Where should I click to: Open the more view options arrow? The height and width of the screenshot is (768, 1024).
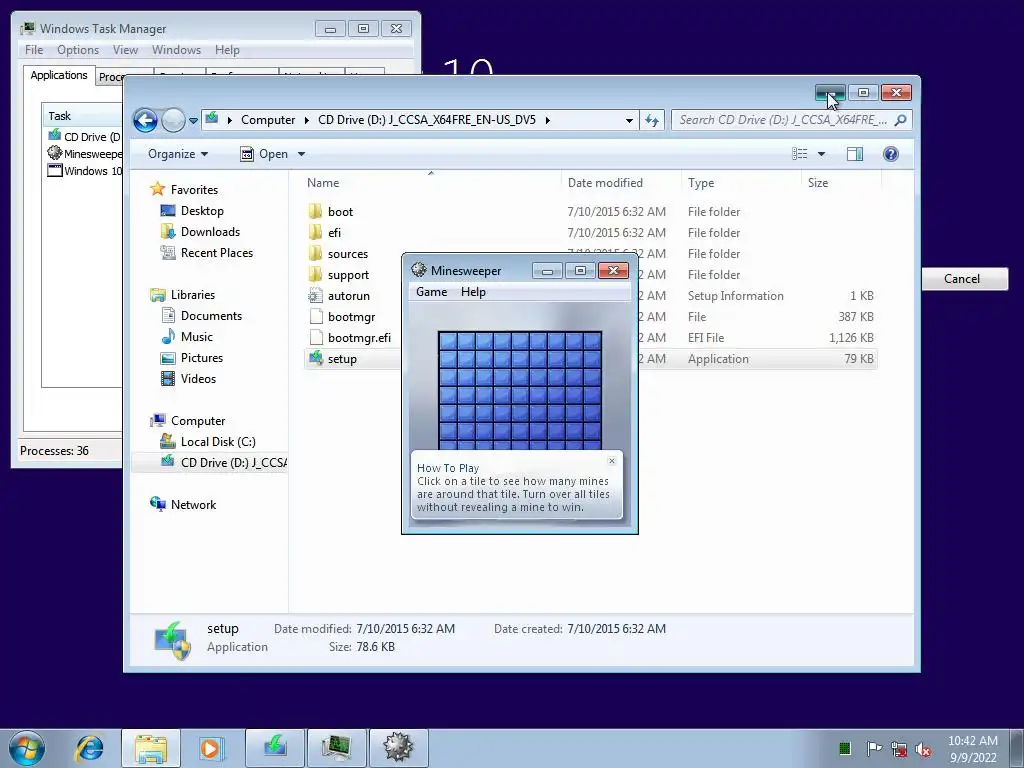point(822,154)
